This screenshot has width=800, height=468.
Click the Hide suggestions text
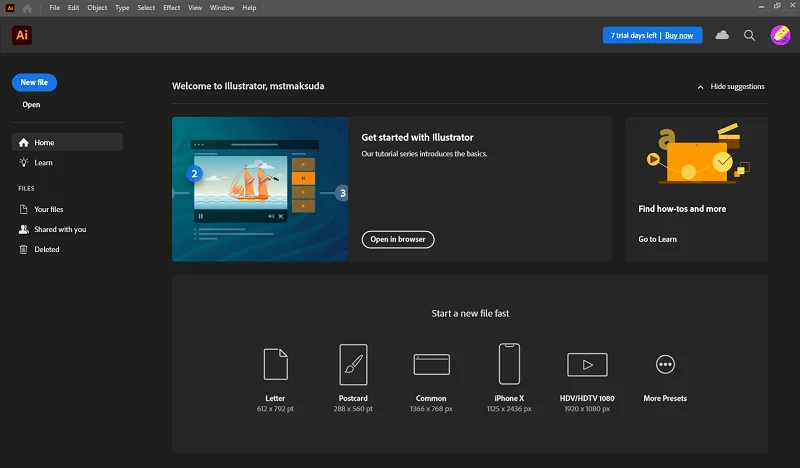(738, 87)
